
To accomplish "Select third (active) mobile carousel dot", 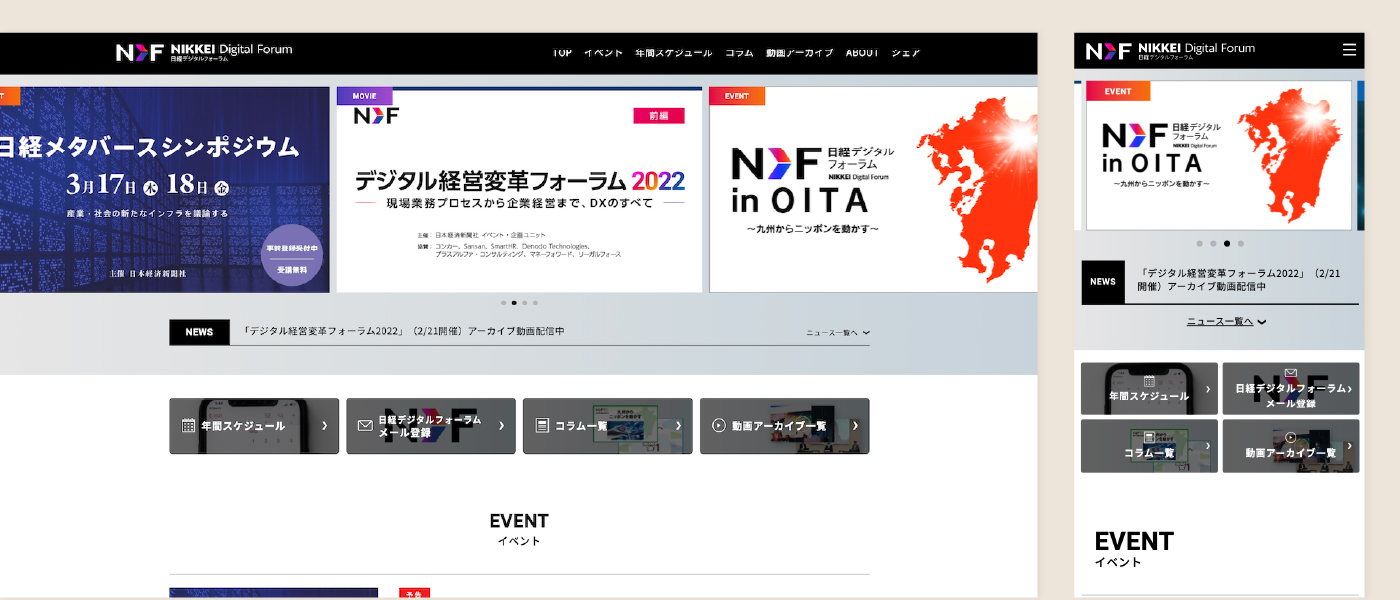I will point(1227,243).
